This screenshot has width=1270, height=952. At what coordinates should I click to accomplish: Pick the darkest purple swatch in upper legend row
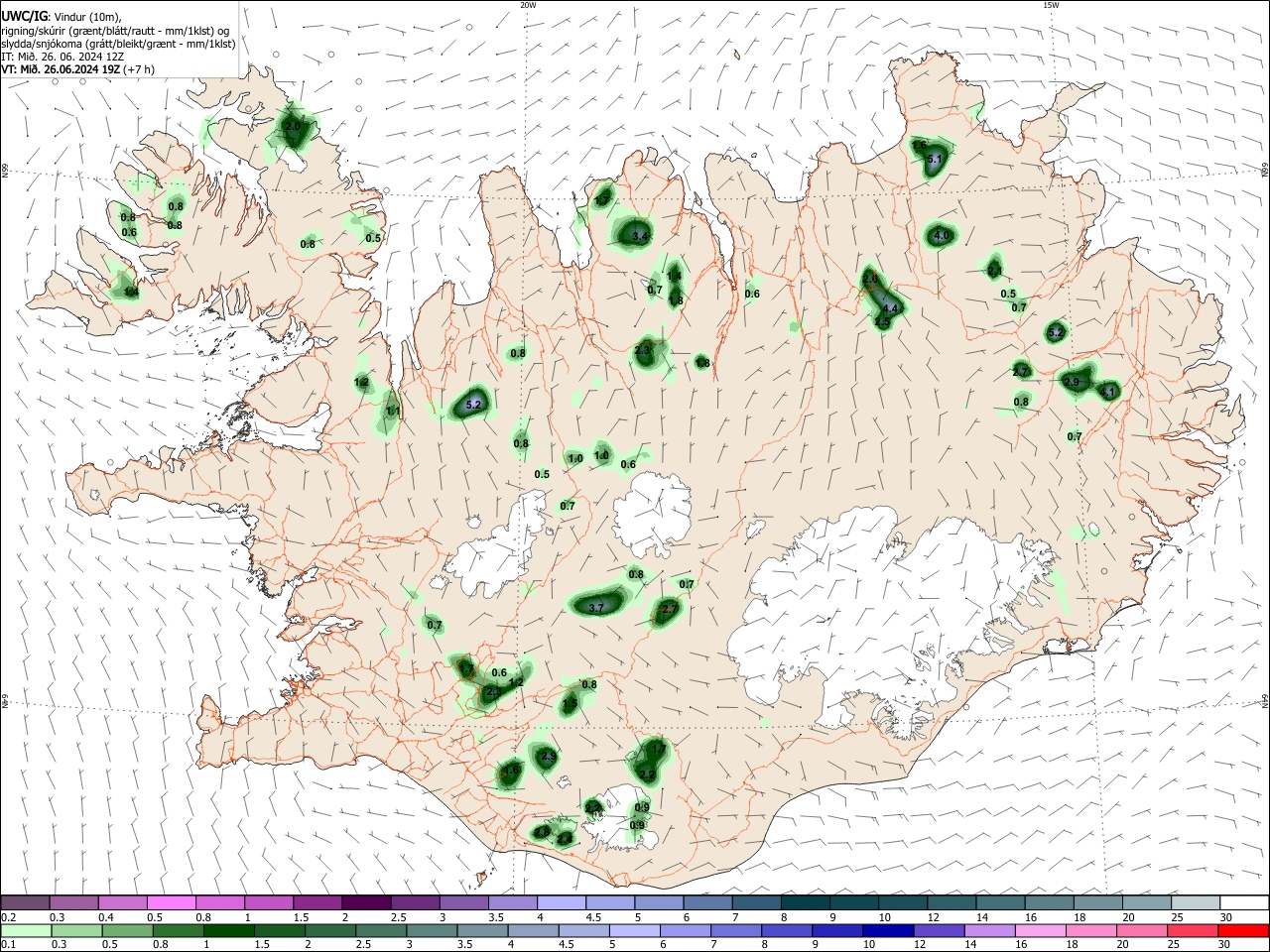(365, 902)
